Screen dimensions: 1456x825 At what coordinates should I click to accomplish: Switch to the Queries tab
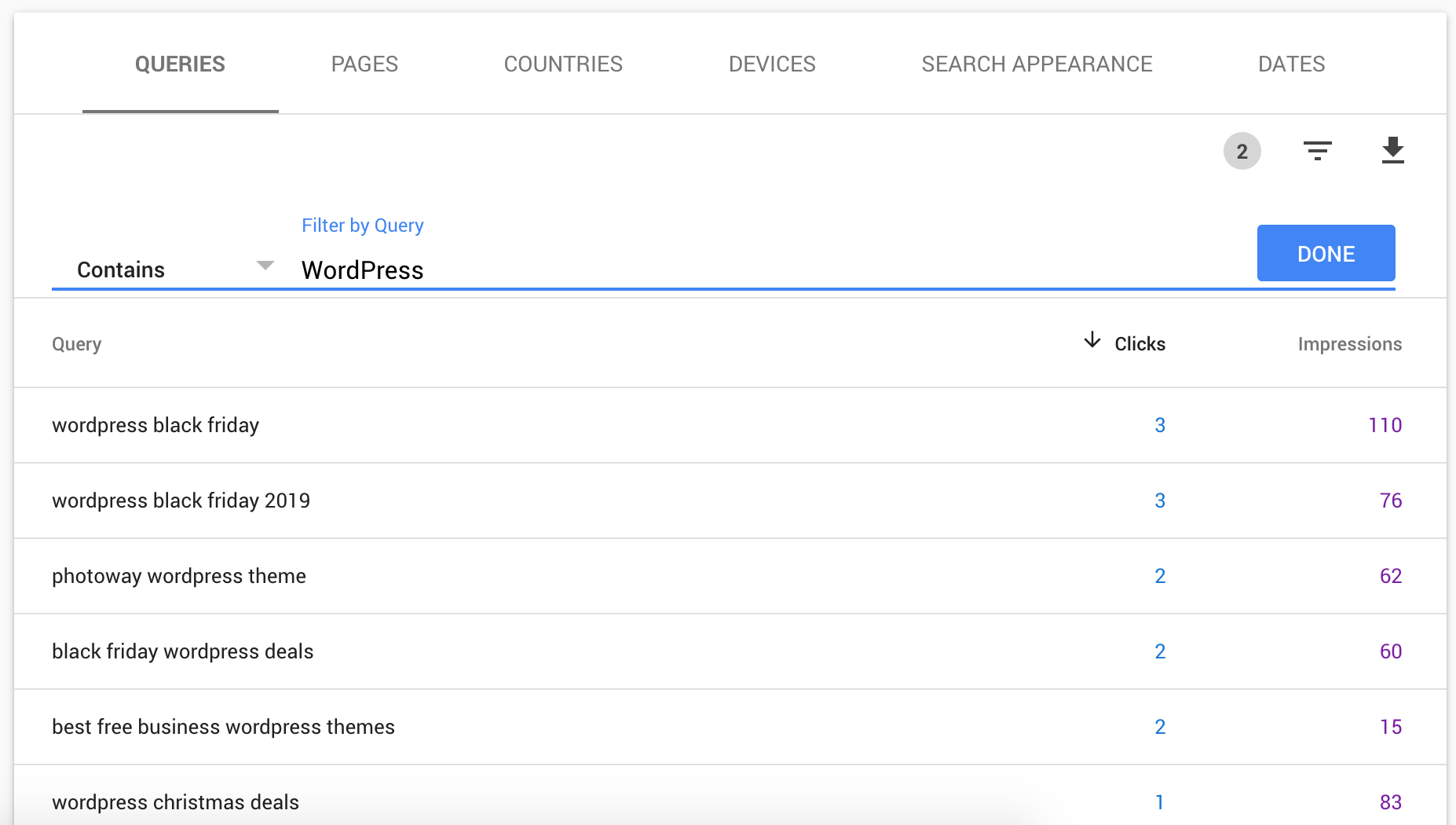pos(180,64)
